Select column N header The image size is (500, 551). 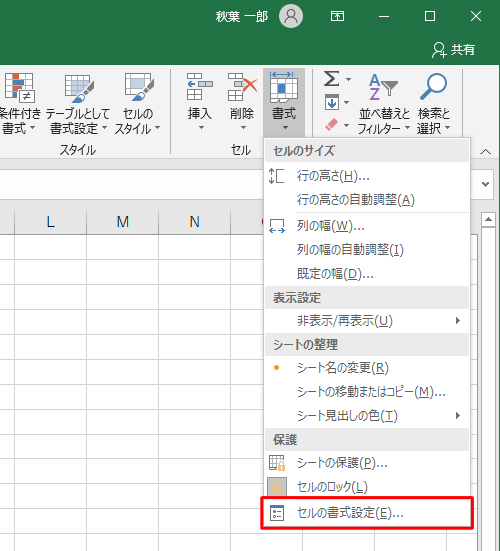[x=195, y=222]
